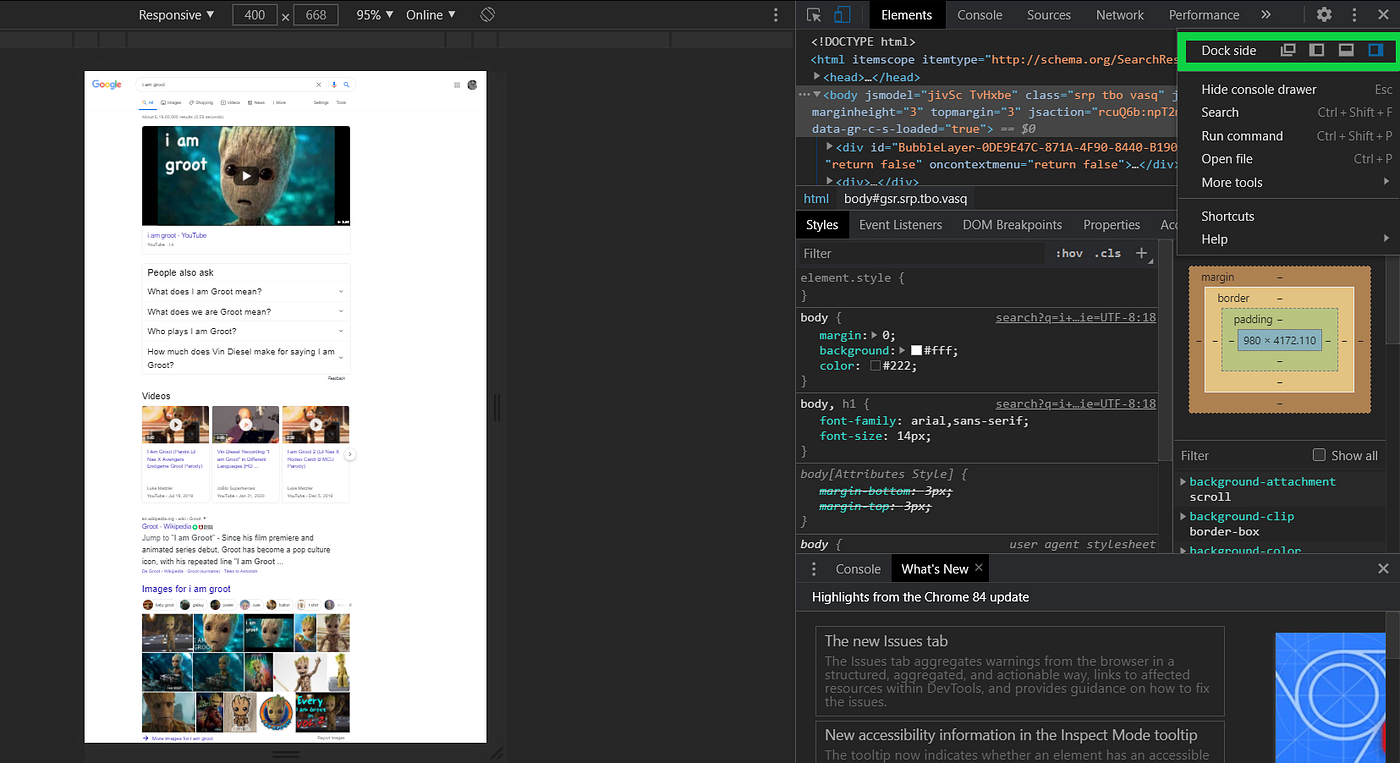Click the #222 color swatch
The image size is (1400, 763).
[875, 366]
